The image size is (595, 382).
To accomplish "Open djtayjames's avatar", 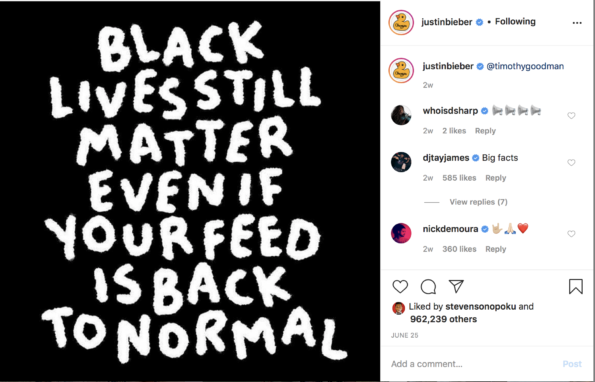I will 401,162.
